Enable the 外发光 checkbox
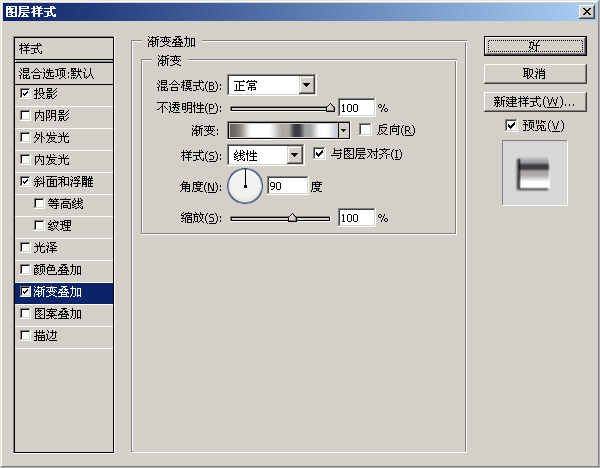This screenshot has width=600, height=468. click(25, 137)
